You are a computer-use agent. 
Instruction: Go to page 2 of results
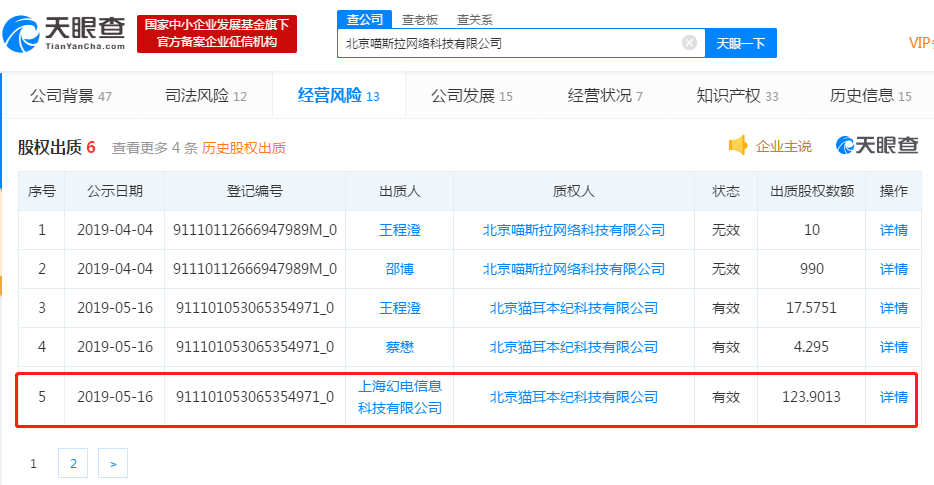tap(73, 463)
